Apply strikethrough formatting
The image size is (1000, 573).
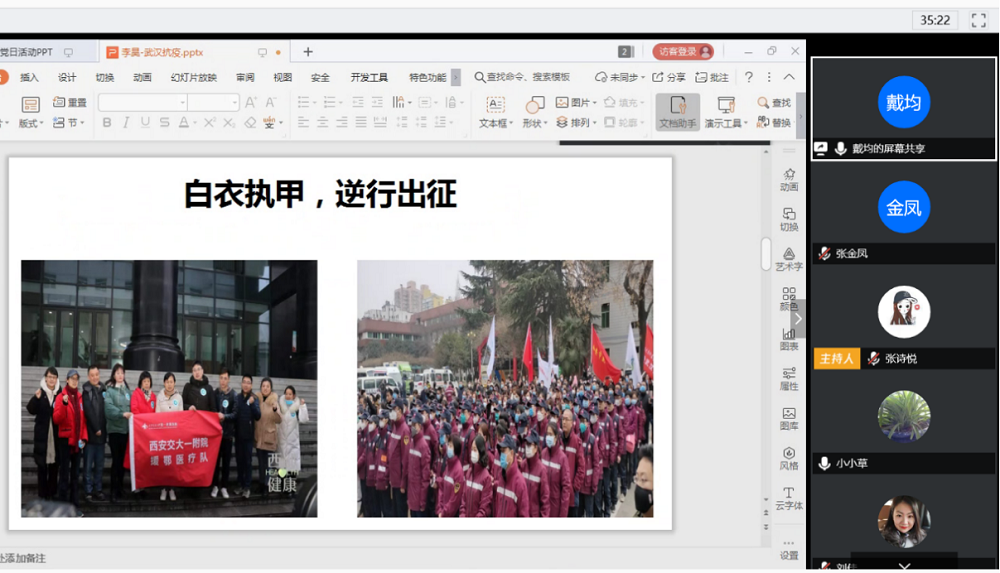point(165,123)
